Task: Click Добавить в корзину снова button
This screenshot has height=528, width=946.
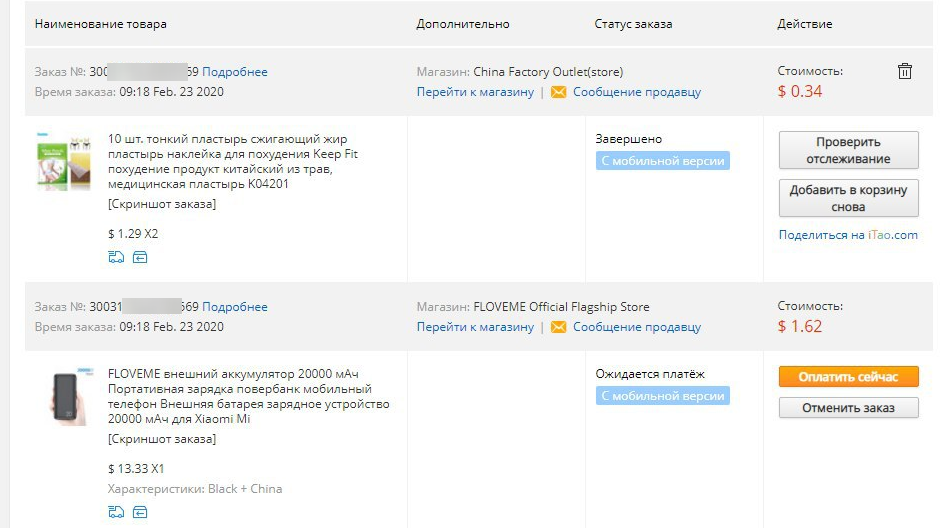Action: pos(848,198)
